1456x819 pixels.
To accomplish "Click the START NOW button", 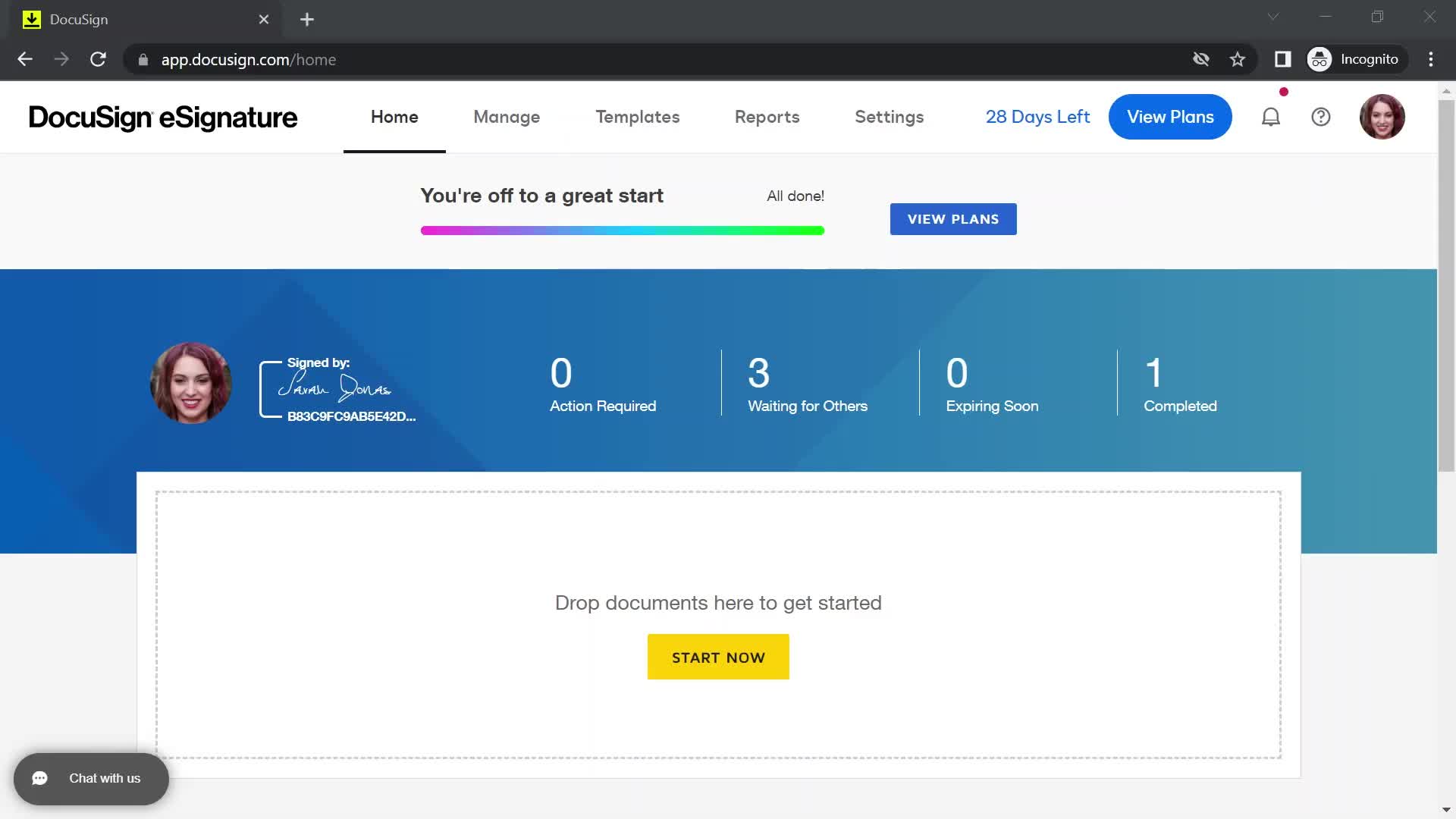I will coord(718,656).
